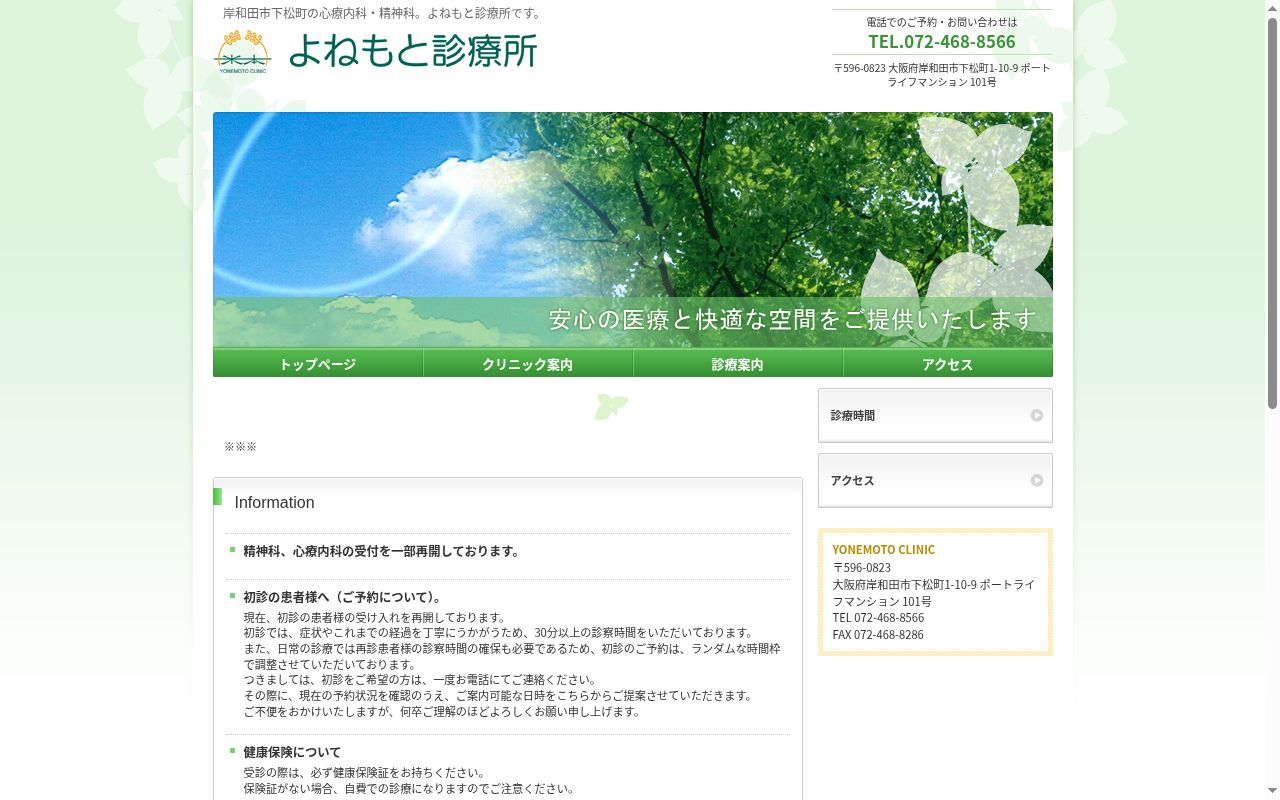Click the 精神科、心療内科の受付 notice heading
Viewport: 1280px width, 800px height.
(382, 551)
